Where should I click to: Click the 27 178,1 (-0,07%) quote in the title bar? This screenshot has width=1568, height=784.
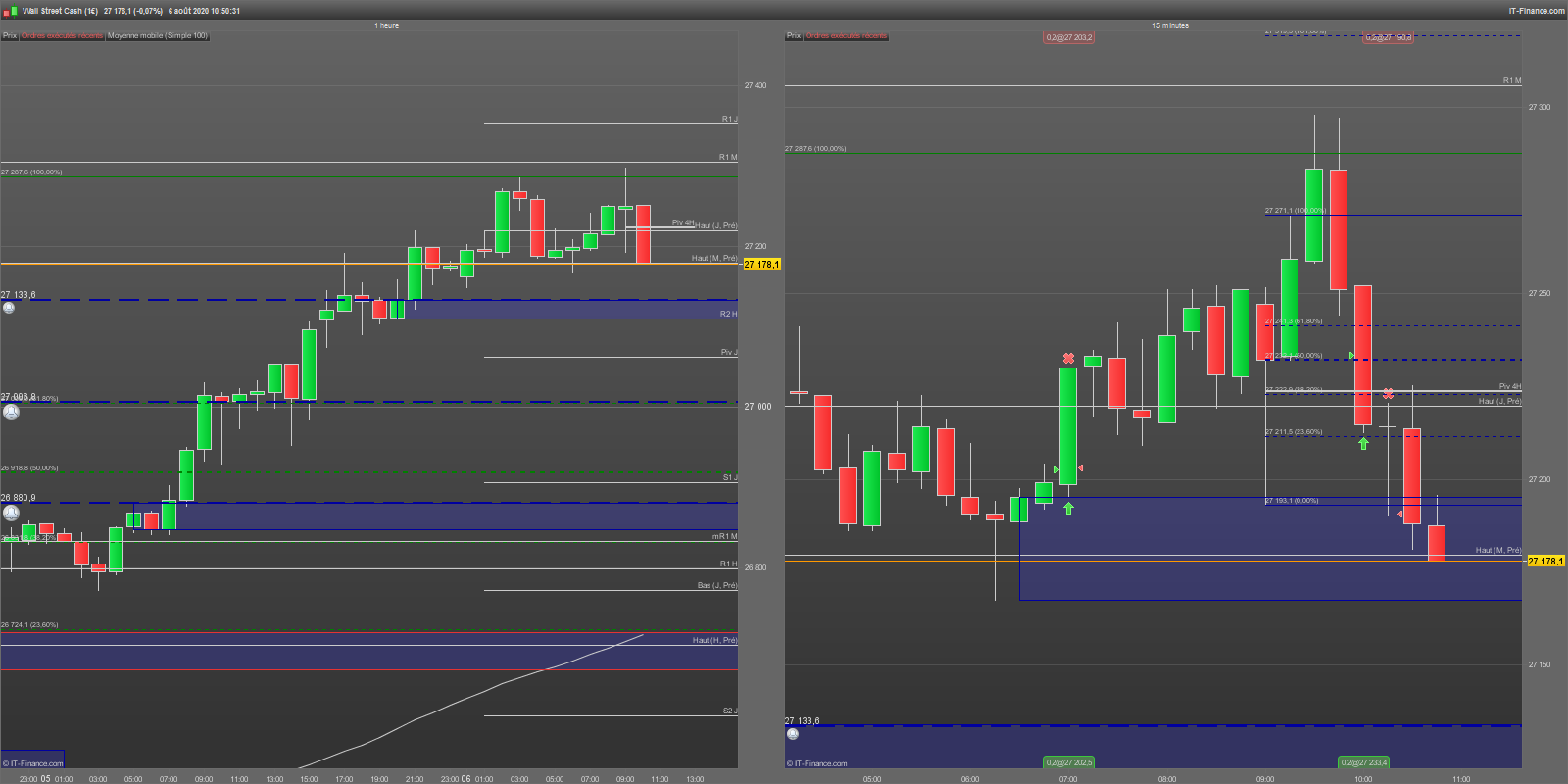tap(133, 11)
